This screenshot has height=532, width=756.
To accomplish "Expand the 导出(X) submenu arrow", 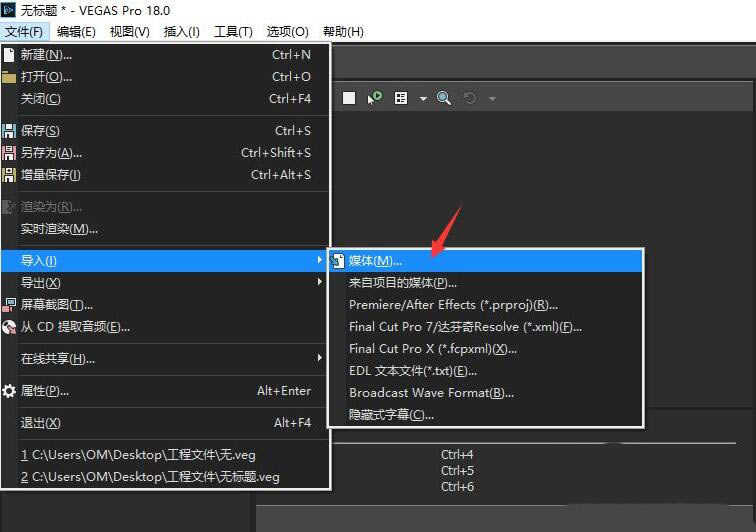I will (319, 282).
